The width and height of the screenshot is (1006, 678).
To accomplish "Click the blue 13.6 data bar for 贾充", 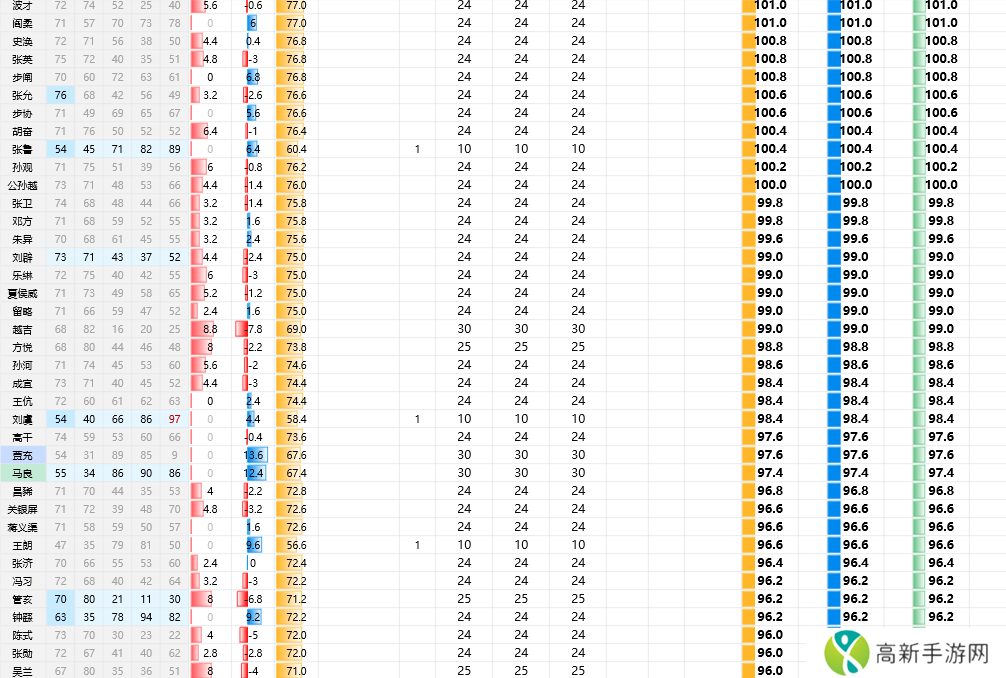I will [x=254, y=455].
